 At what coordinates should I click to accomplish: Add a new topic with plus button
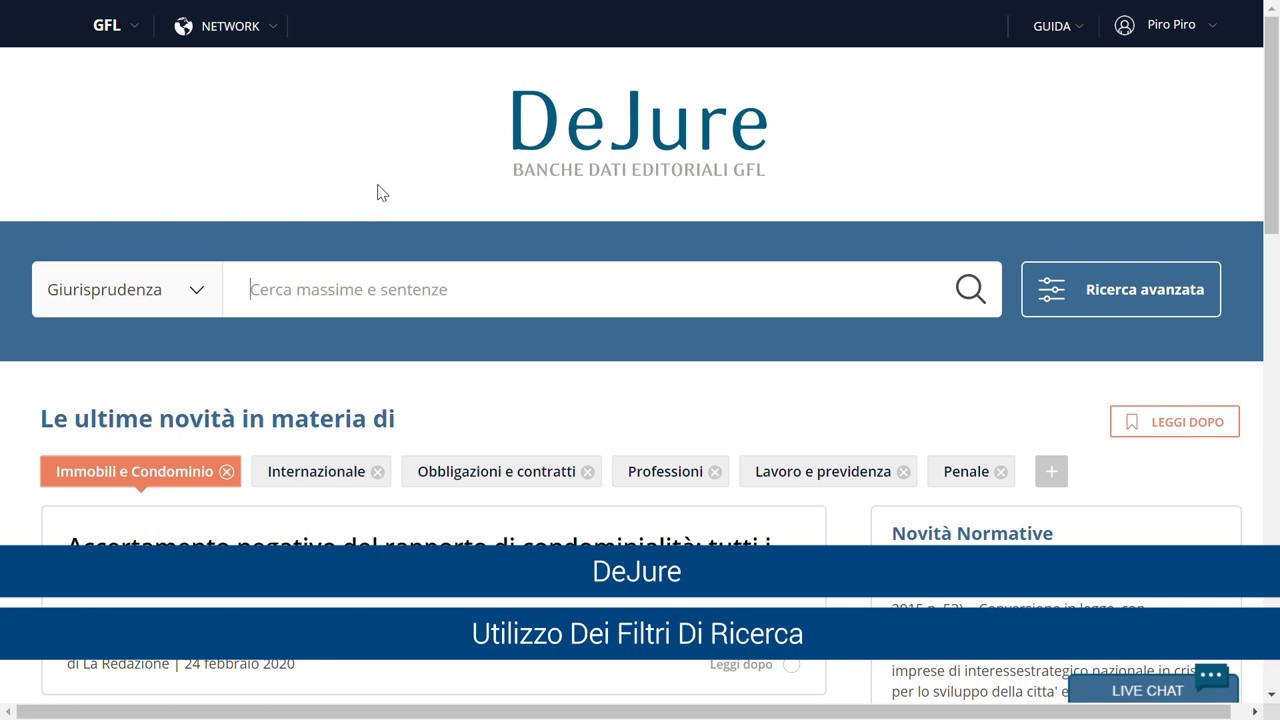[1051, 471]
